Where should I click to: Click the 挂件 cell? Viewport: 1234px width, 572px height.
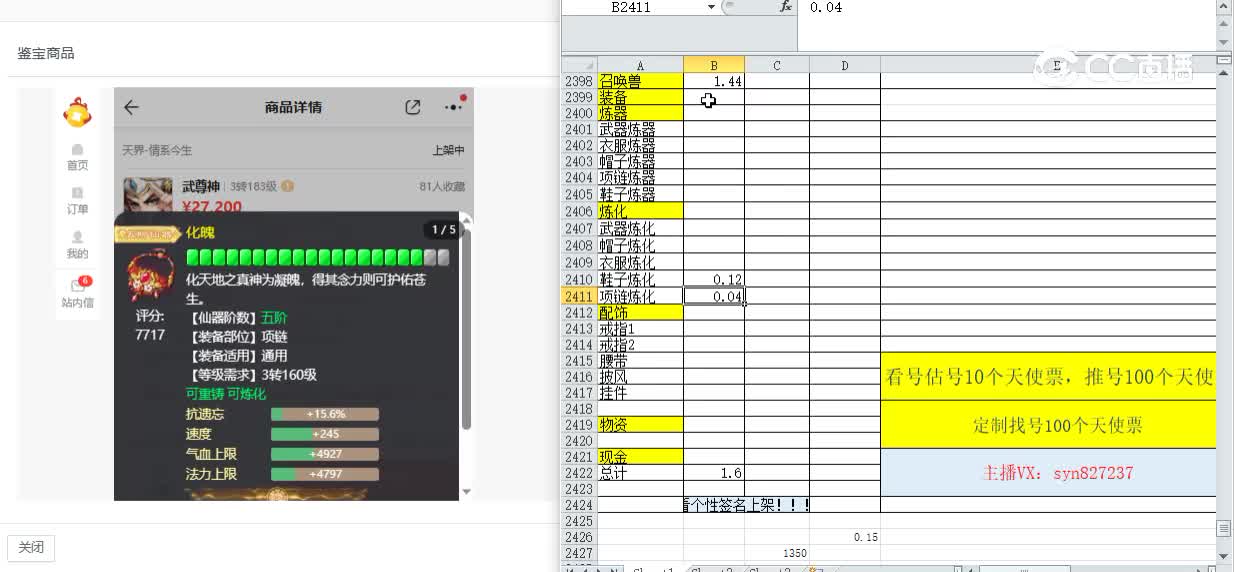pos(640,393)
